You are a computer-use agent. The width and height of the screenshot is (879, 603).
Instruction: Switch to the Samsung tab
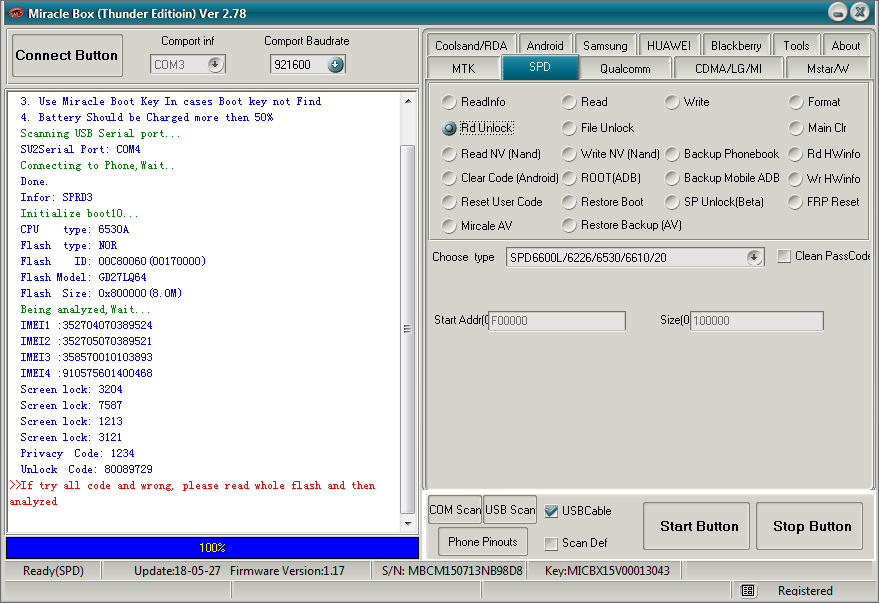(605, 45)
